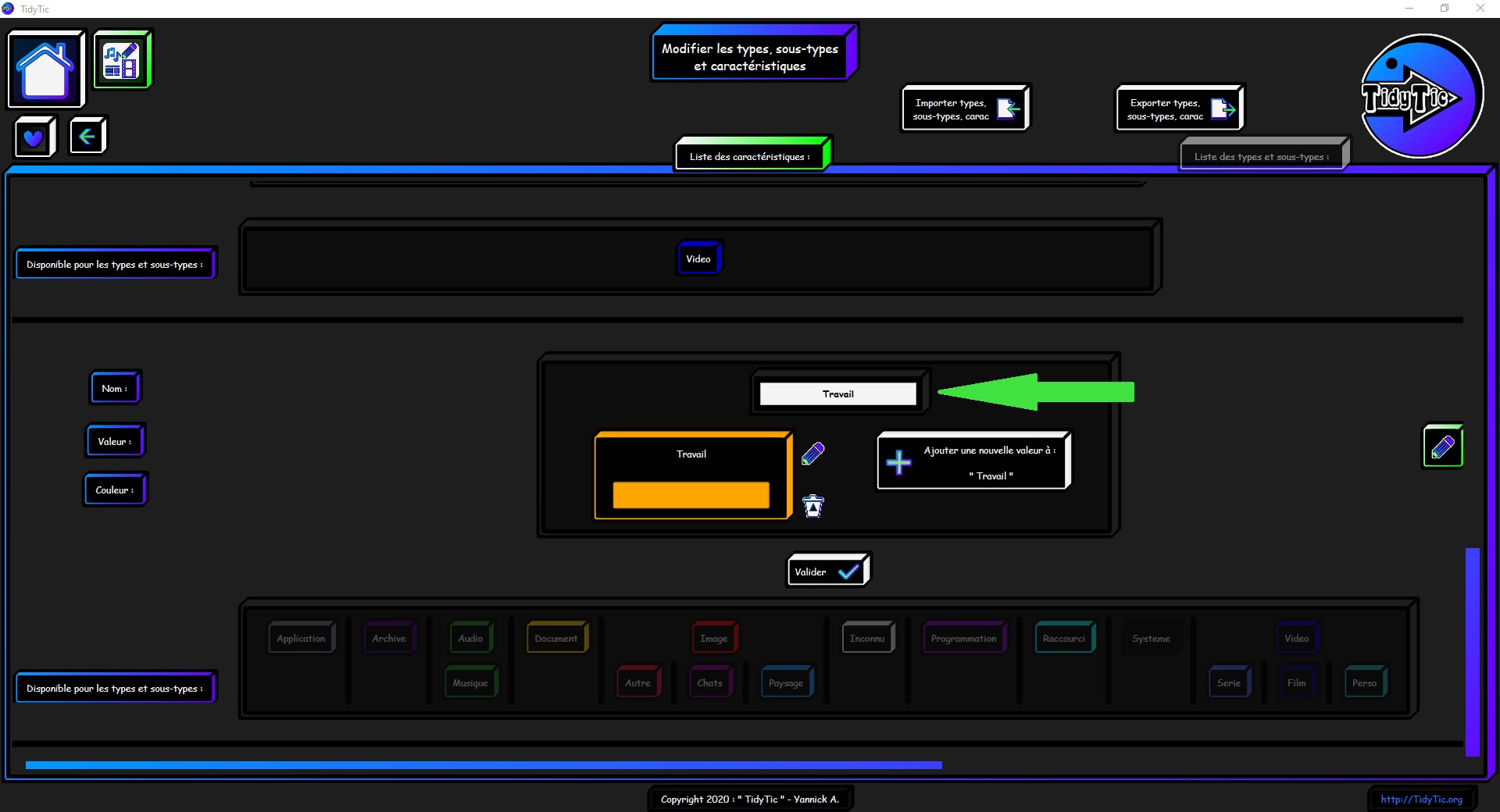Image resolution: width=1500 pixels, height=812 pixels.
Task: Click the orange color swatch
Action: tap(691, 495)
